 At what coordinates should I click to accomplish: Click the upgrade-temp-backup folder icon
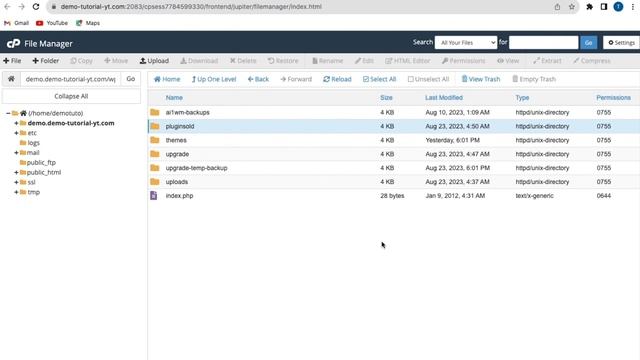[x=155, y=168]
